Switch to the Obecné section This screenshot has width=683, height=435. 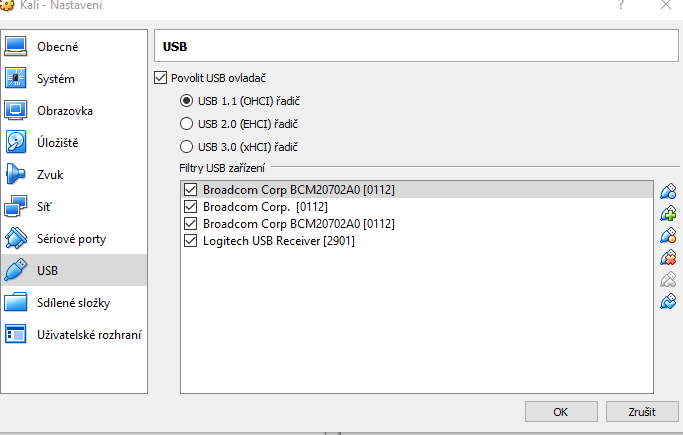58,47
